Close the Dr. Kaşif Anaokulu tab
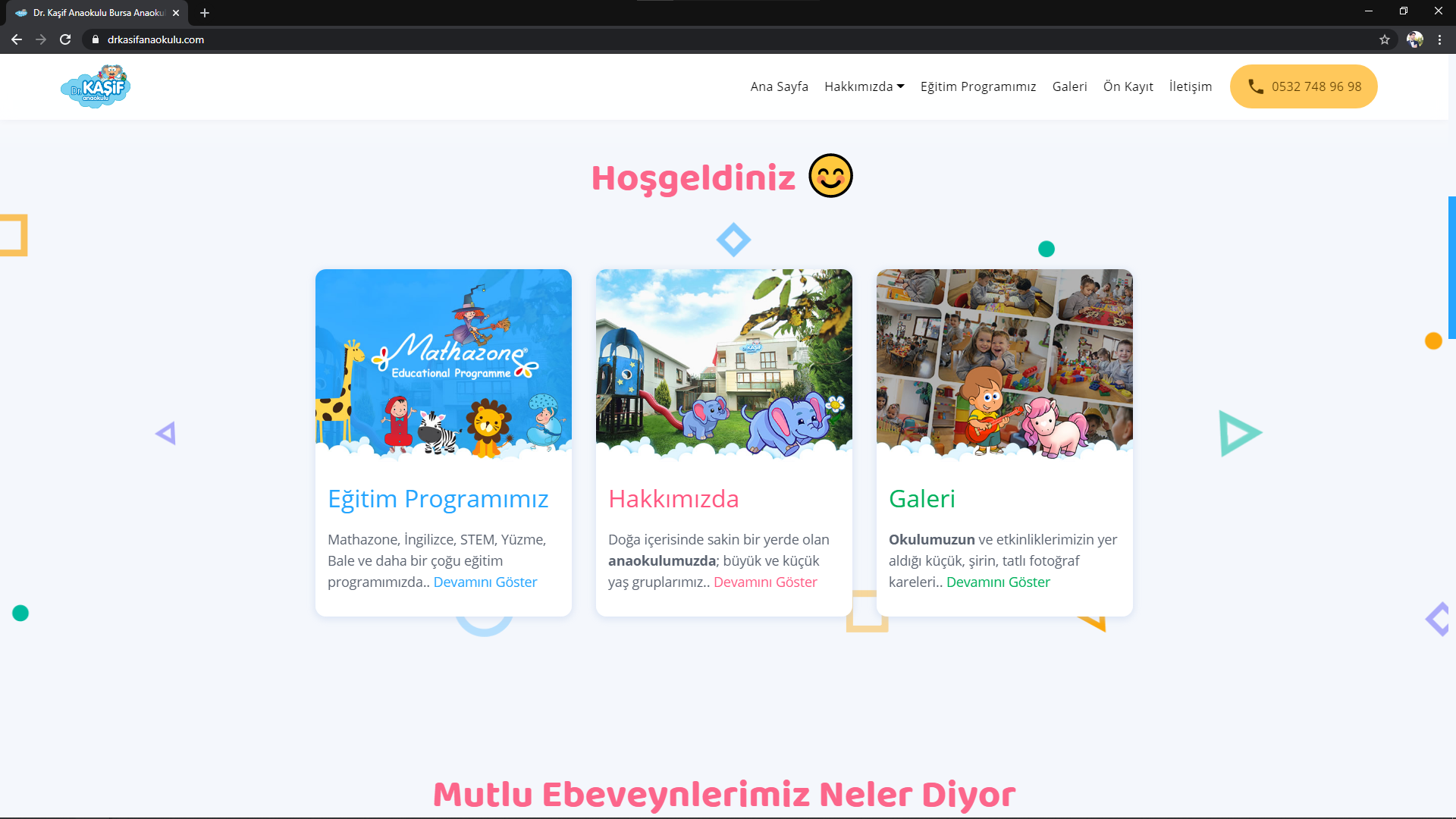Screen dimensions: 1456x819 point(176,13)
